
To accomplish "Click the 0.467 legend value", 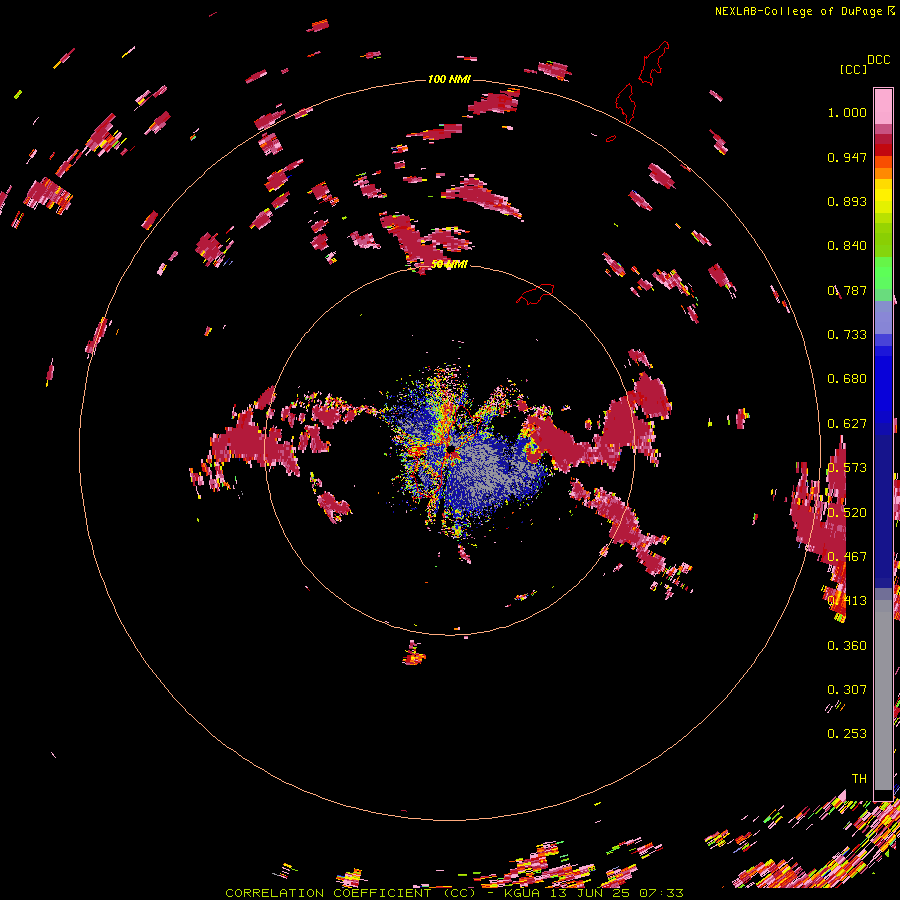I will pyautogui.click(x=847, y=557).
